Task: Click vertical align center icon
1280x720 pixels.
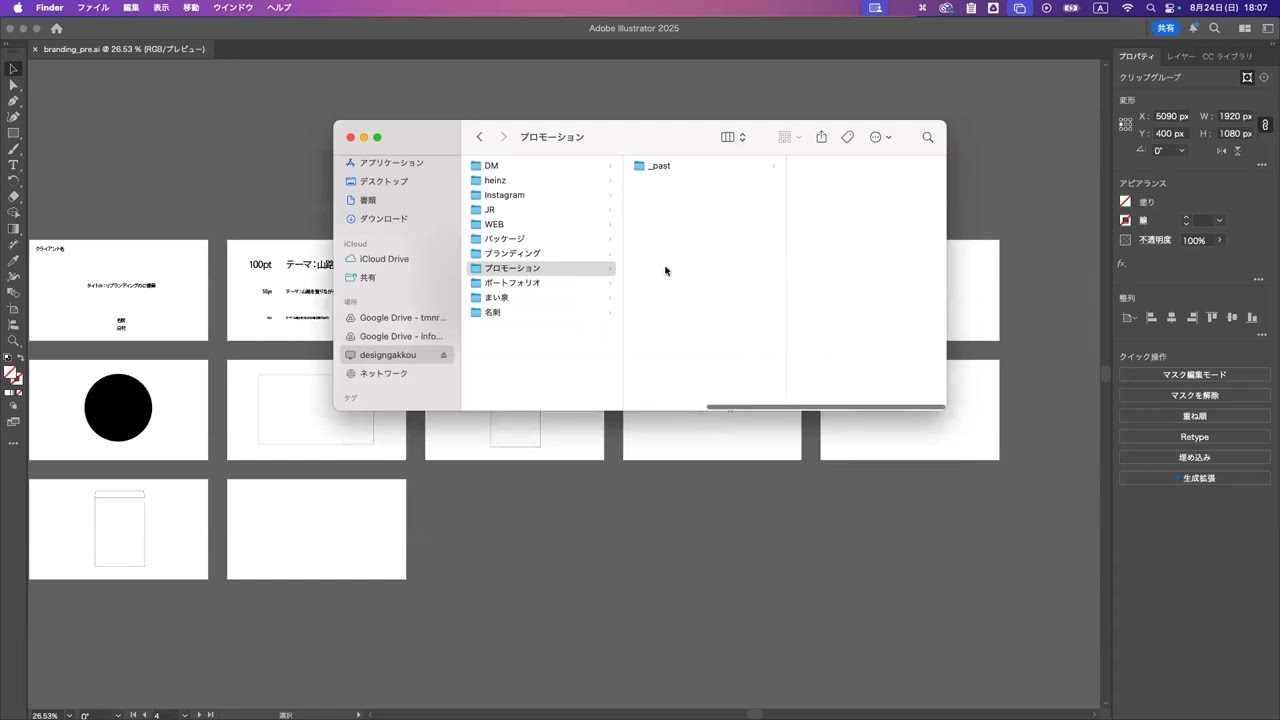Action: point(1232,318)
